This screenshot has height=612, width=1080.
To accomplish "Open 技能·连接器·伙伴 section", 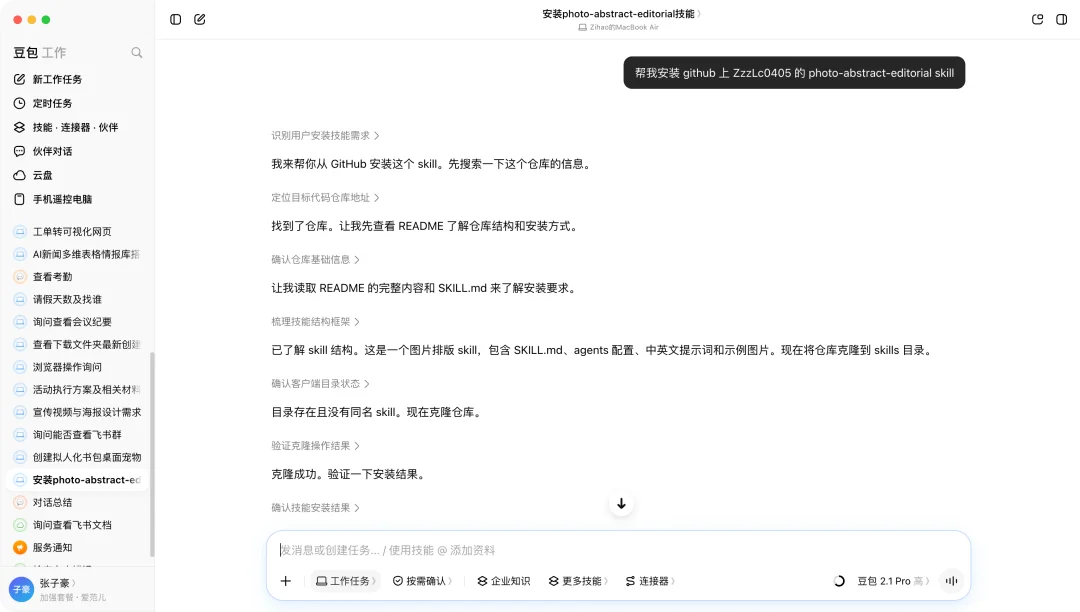I will click(x=77, y=127).
